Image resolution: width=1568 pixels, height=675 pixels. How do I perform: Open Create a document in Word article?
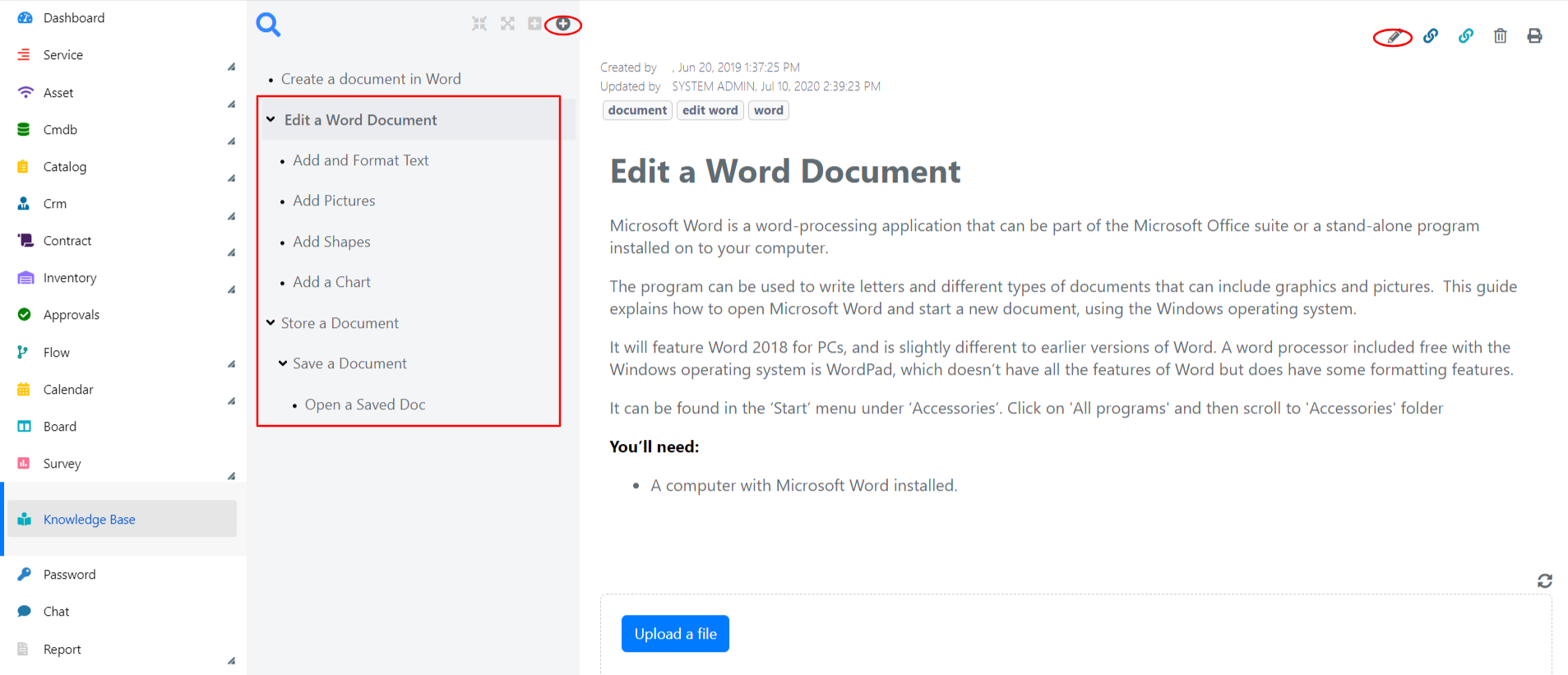(371, 79)
